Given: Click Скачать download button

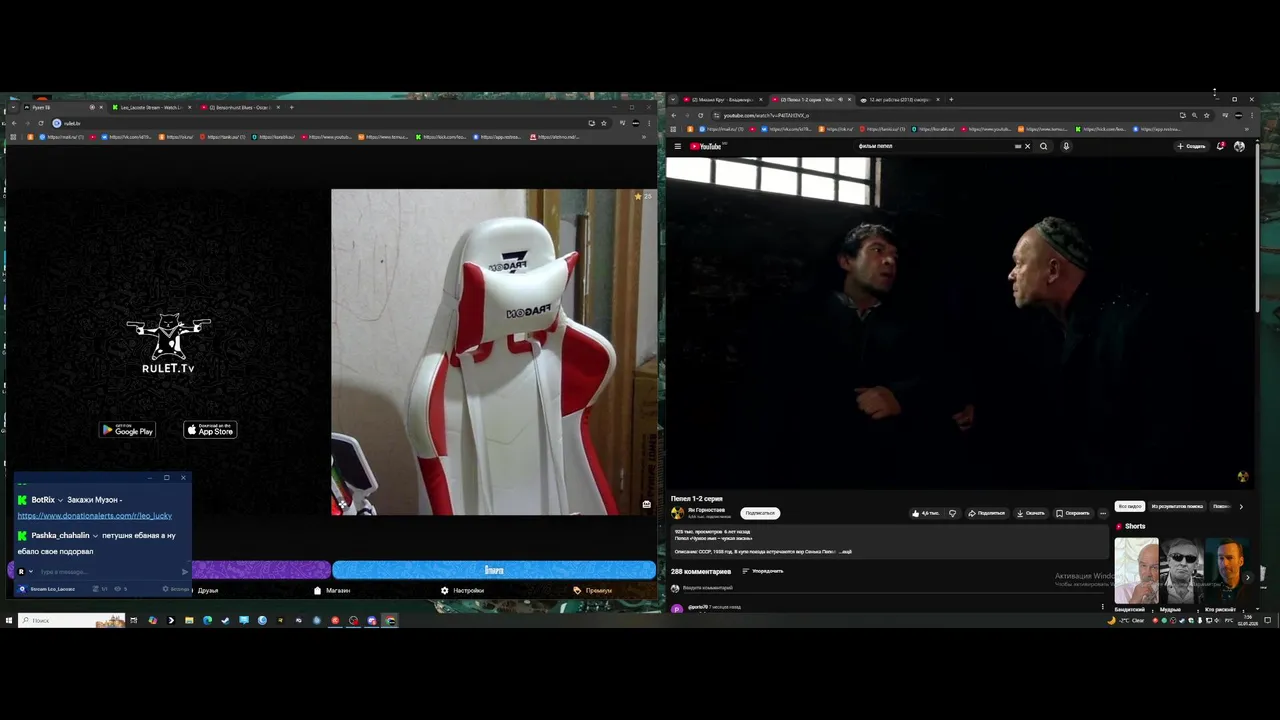Looking at the screenshot, I should (1031, 513).
